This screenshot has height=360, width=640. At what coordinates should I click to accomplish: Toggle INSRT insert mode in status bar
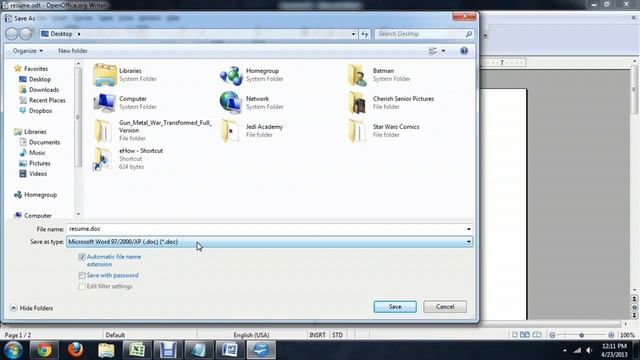[x=317, y=335]
